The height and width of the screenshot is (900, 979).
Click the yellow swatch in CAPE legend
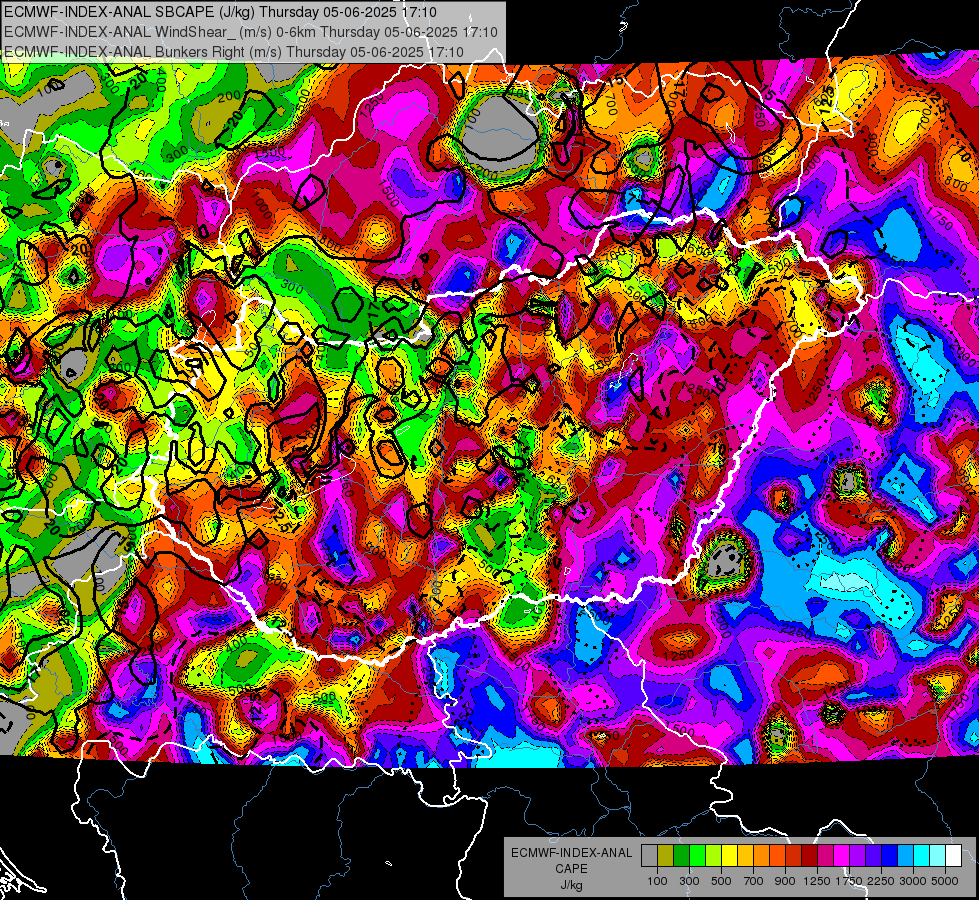(x=729, y=855)
